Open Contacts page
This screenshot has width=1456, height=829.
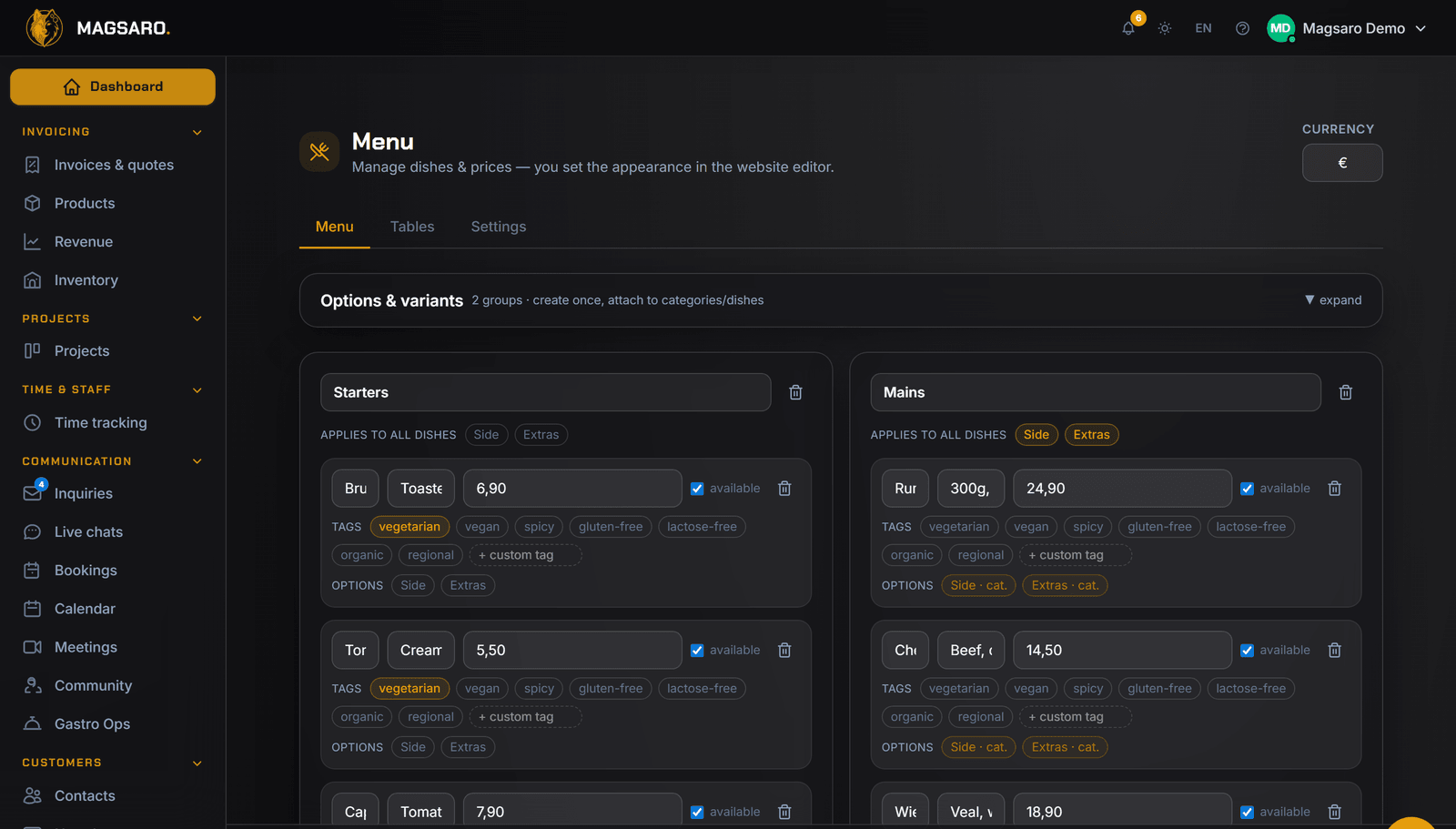(x=113, y=795)
